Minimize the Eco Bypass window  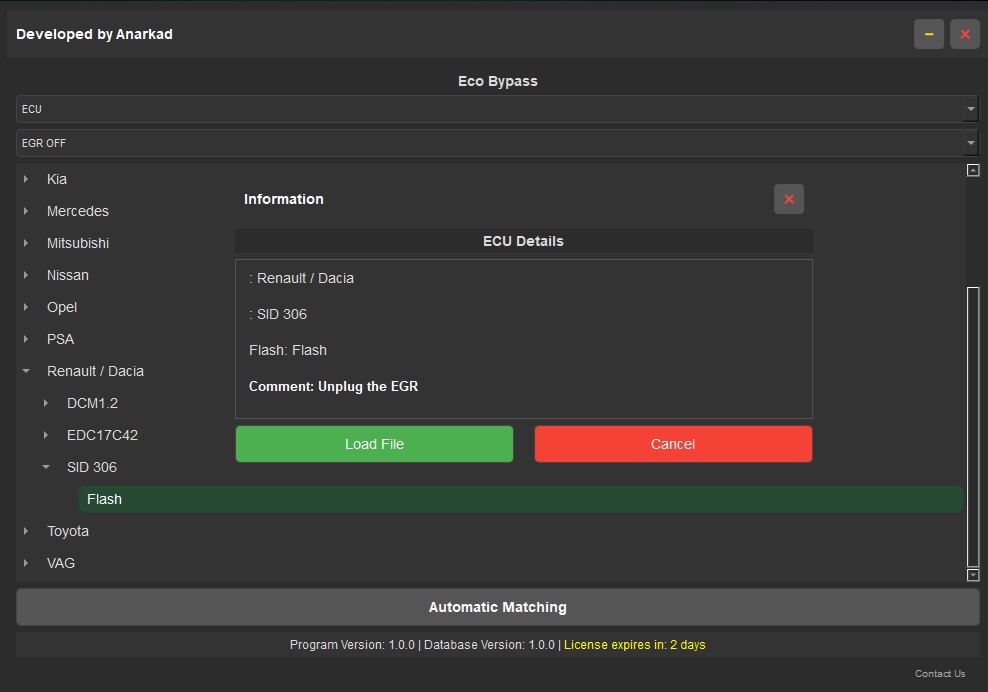(x=928, y=34)
